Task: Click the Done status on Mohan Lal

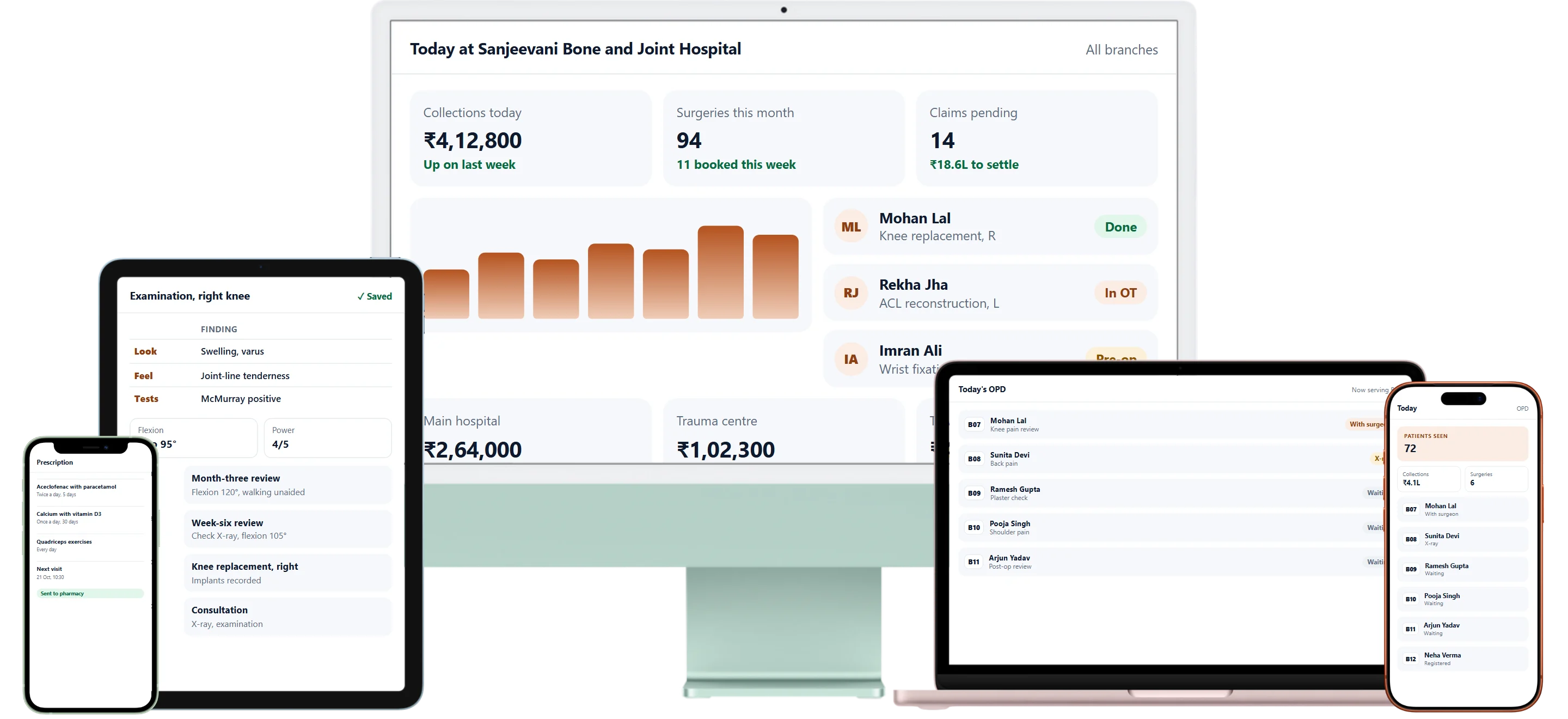Action: pos(1120,227)
